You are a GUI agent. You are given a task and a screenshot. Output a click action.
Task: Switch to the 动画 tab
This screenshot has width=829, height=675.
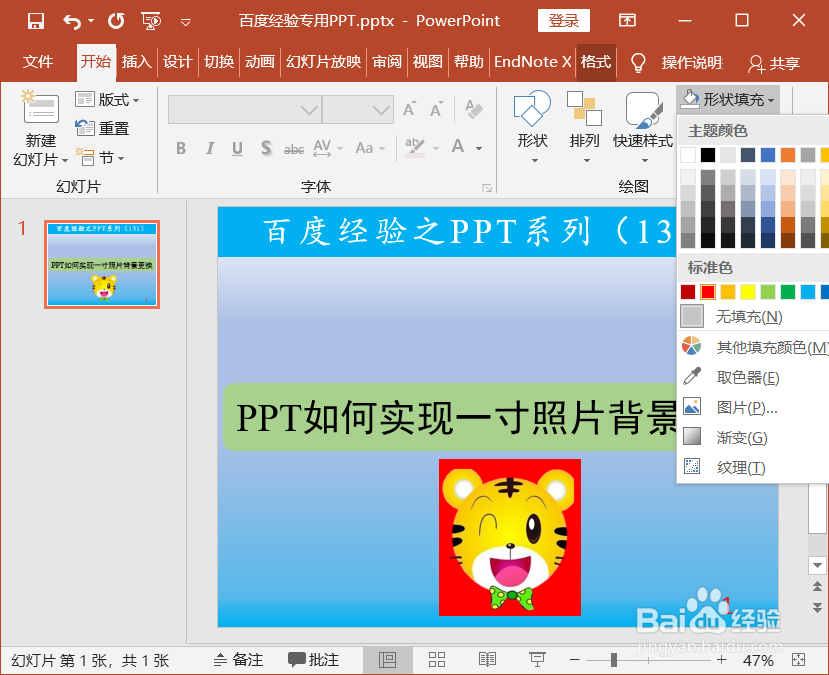pyautogui.click(x=260, y=62)
